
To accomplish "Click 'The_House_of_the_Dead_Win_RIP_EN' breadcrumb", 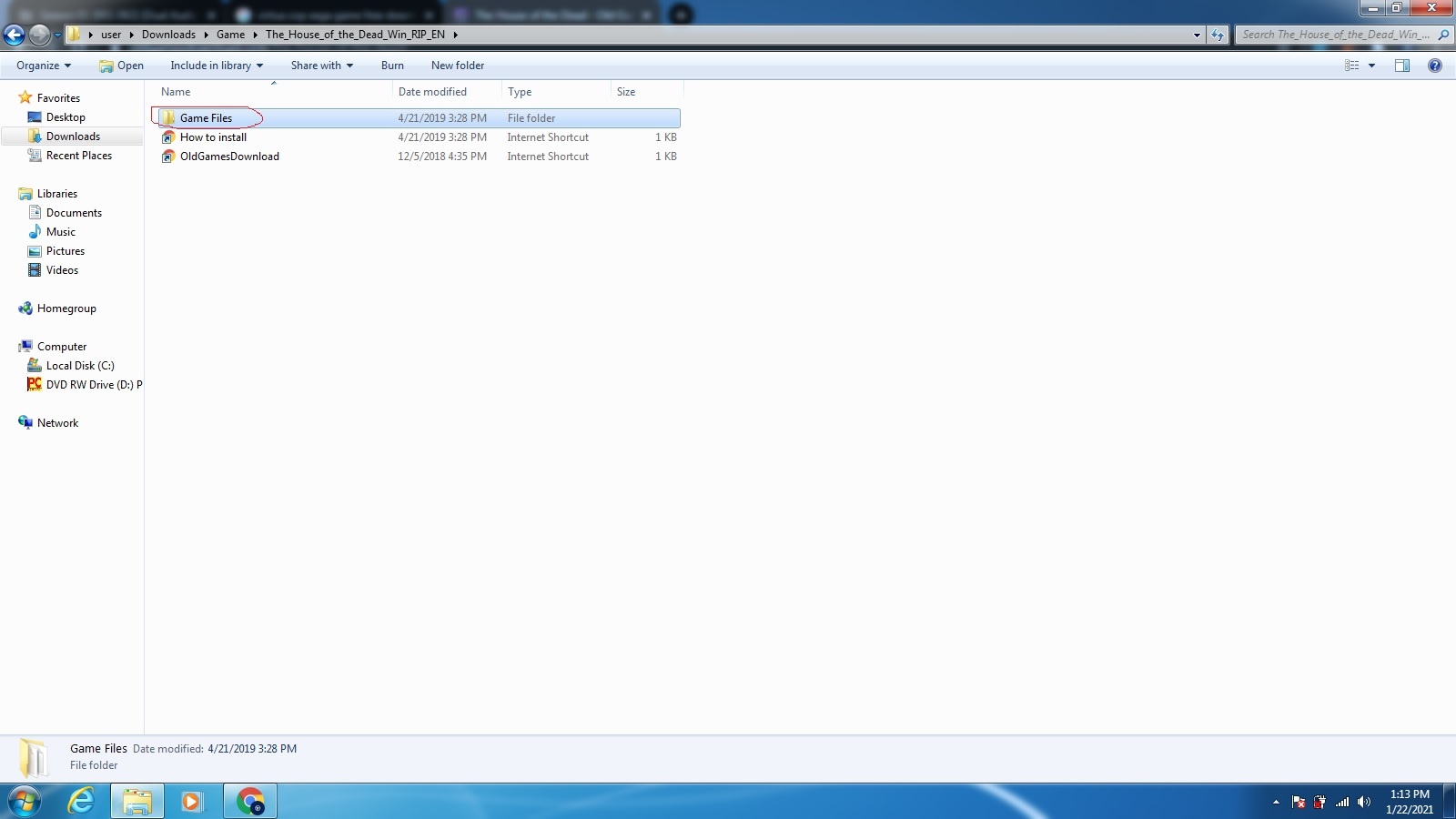I will (x=355, y=35).
